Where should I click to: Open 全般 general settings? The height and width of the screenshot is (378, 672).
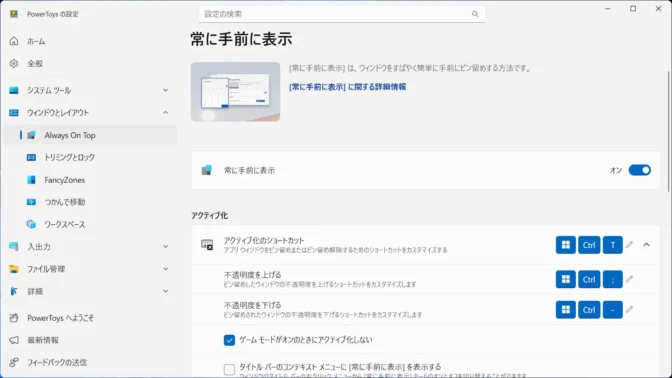[90, 63]
